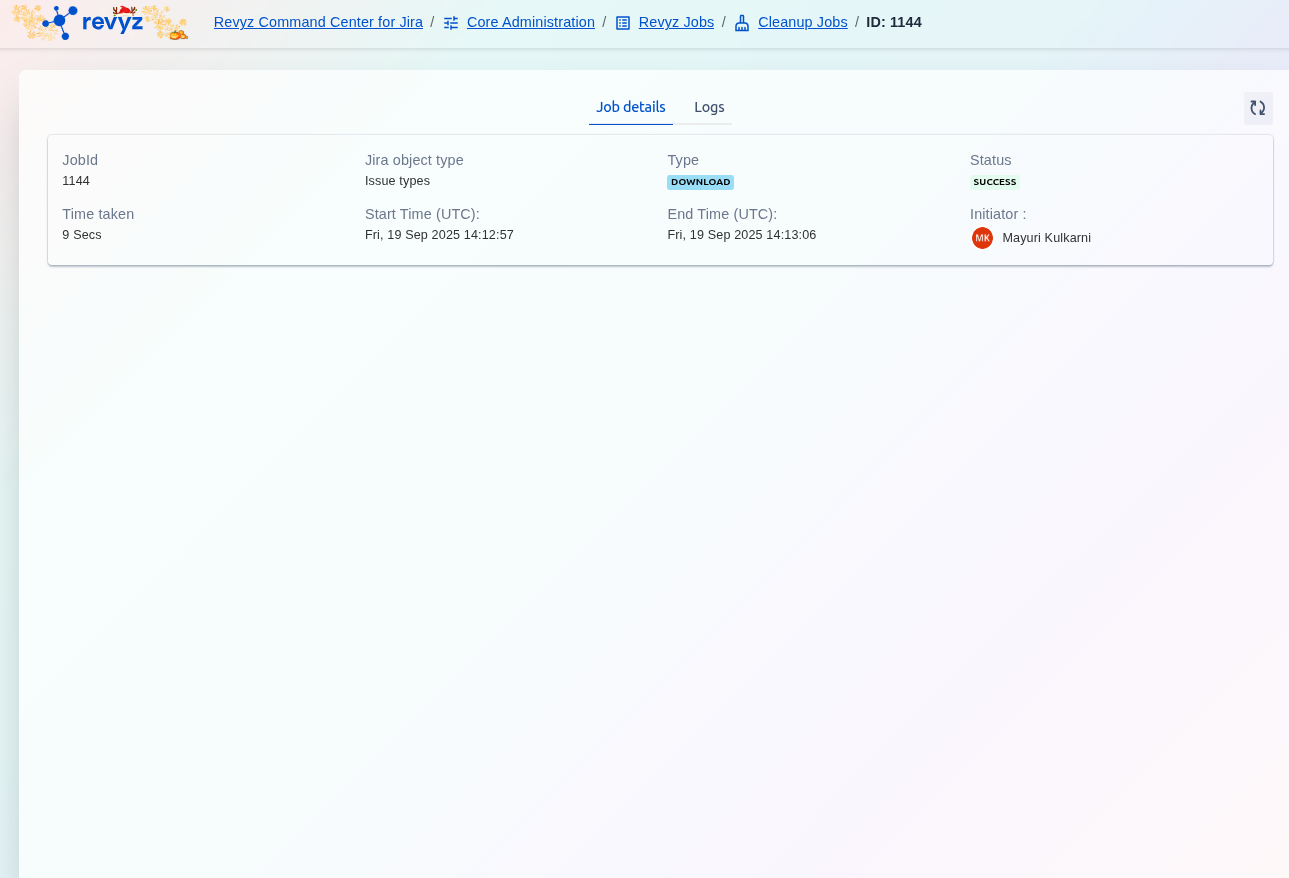The width and height of the screenshot is (1289, 878).
Task: Click the JobId value 1144
Action: click(x=76, y=181)
